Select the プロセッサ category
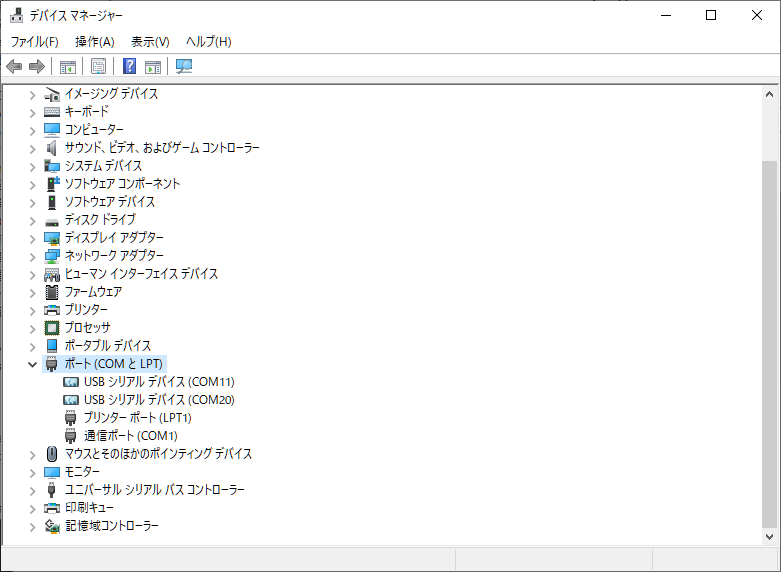 [x=87, y=327]
